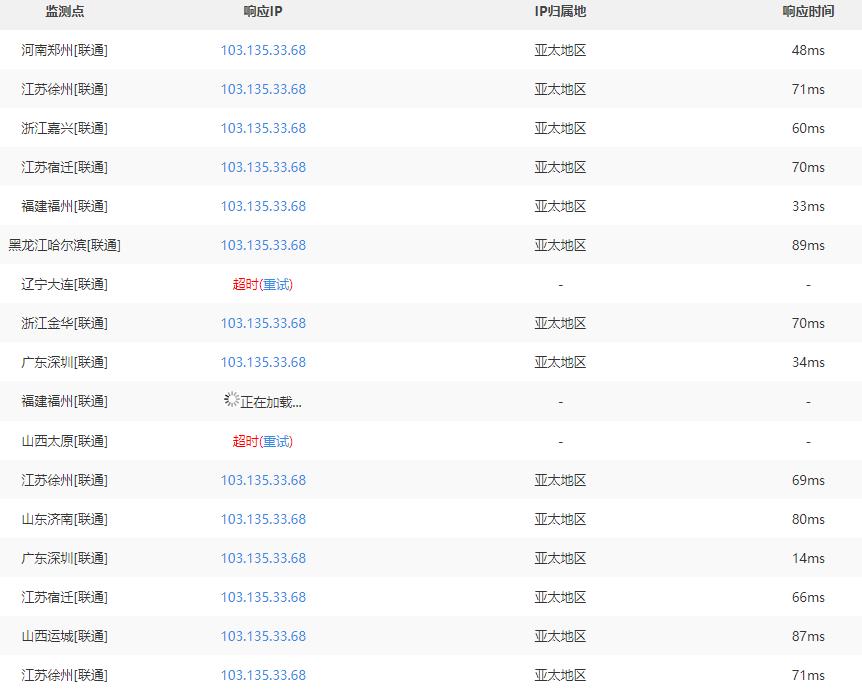The image size is (862, 694).
Task: Click 正在加载... text in 福建福州 row
Action: pyautogui.click(x=271, y=403)
